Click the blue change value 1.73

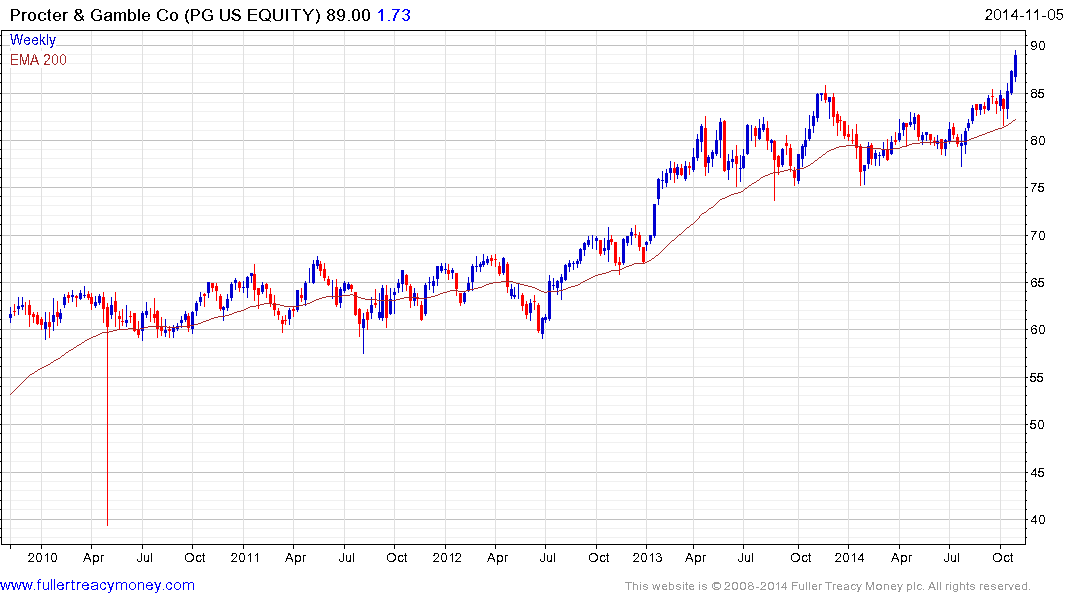(394, 15)
